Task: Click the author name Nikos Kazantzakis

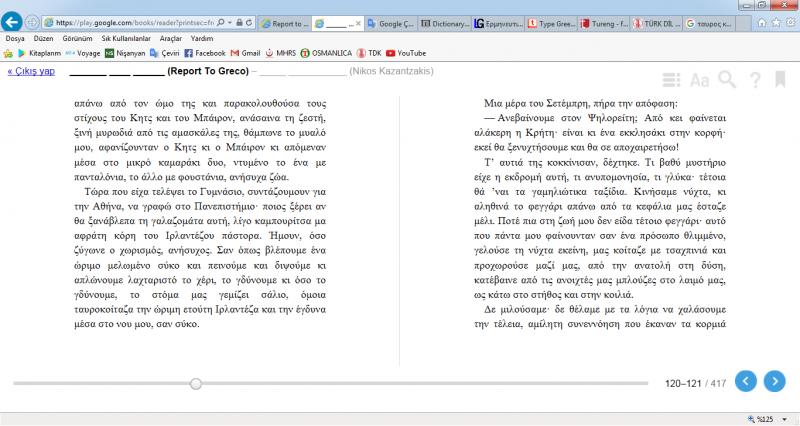Action: [x=391, y=71]
